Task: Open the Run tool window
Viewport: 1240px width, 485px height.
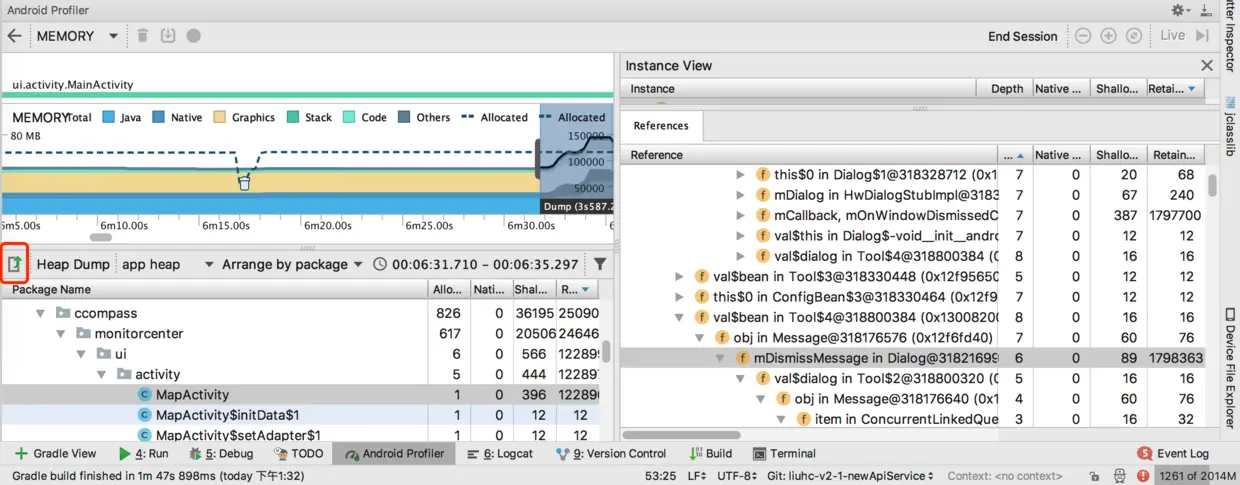Action: [x=143, y=453]
